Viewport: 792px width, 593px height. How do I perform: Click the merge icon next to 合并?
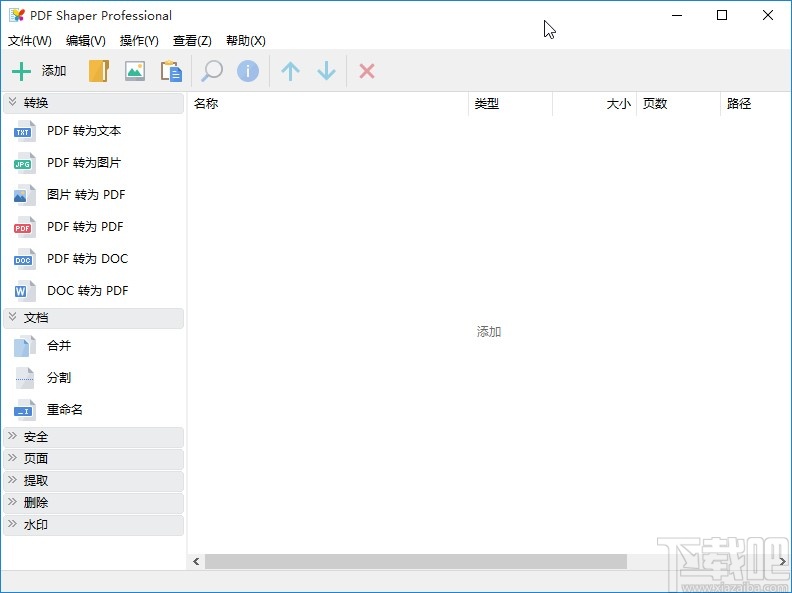tap(24, 346)
